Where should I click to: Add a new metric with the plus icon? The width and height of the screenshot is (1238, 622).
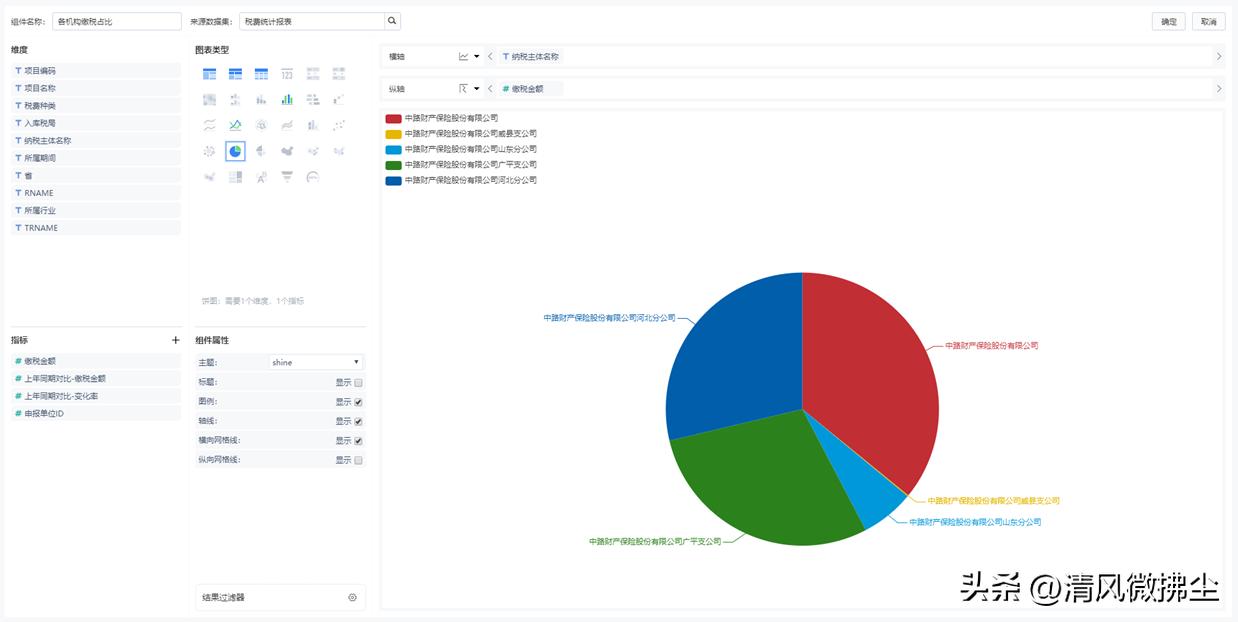(x=176, y=340)
